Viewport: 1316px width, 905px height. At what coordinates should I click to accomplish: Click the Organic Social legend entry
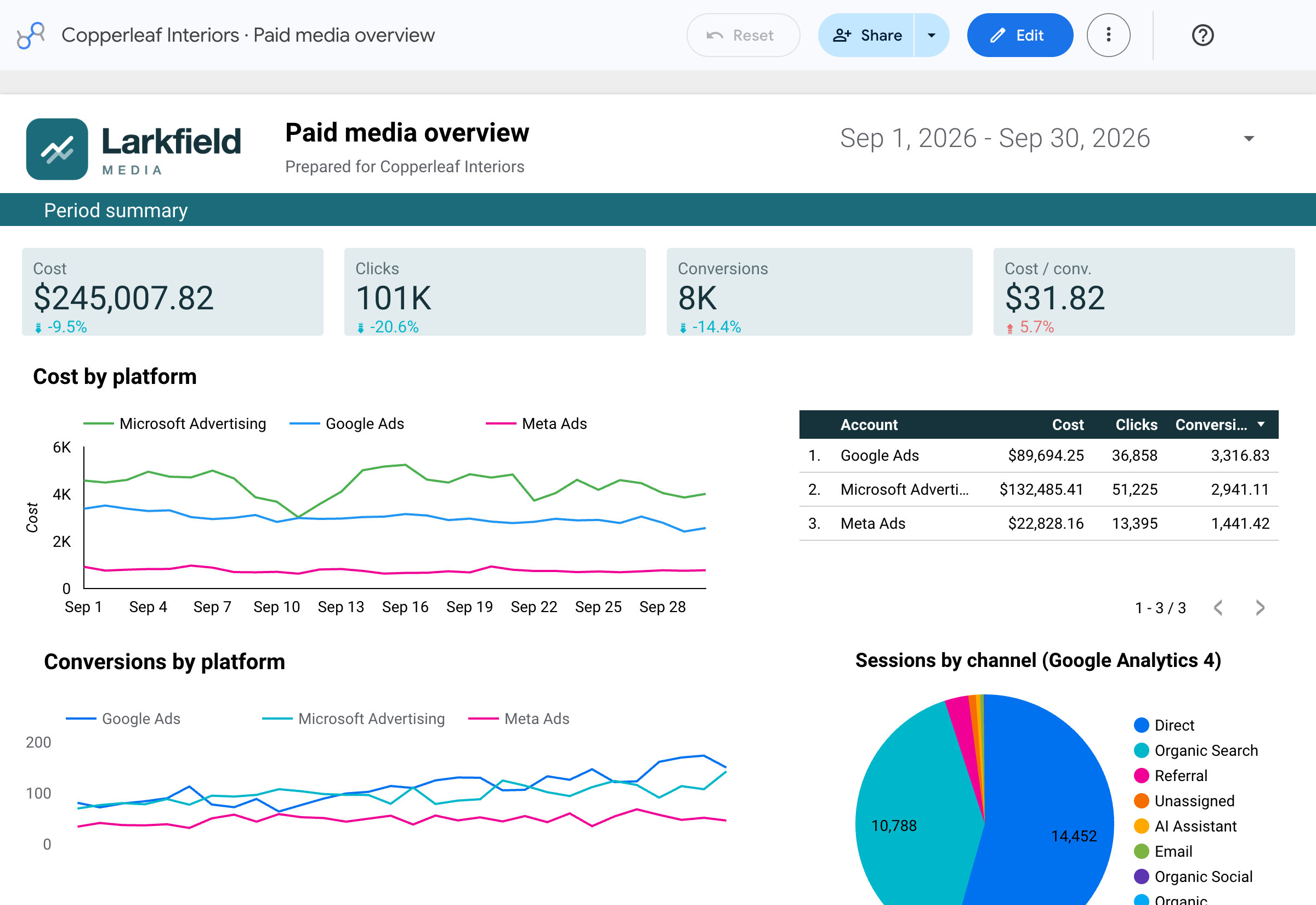click(x=1193, y=876)
